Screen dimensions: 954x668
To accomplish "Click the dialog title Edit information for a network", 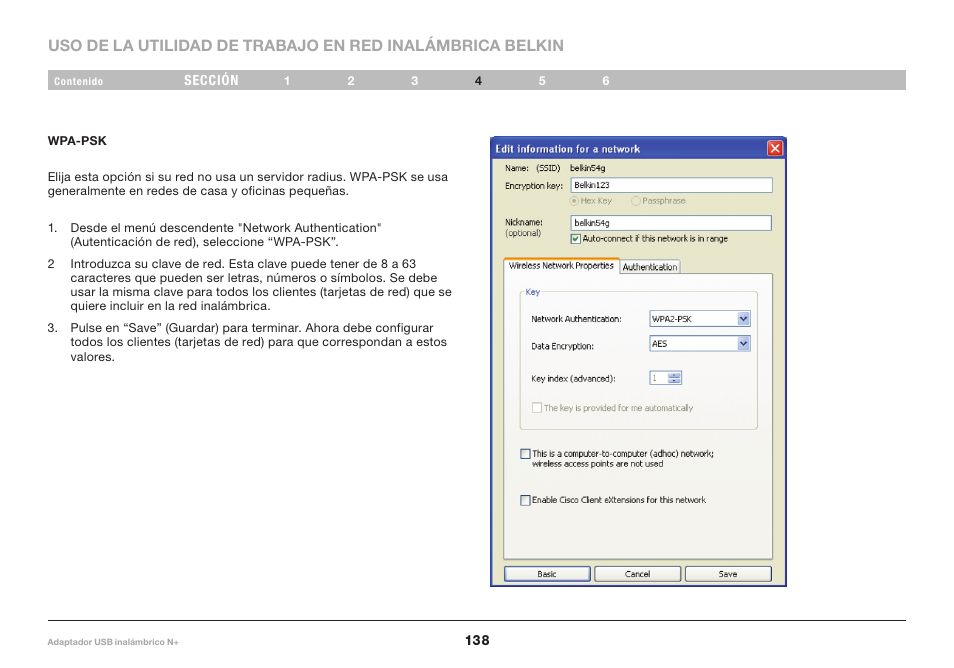I will [568, 149].
